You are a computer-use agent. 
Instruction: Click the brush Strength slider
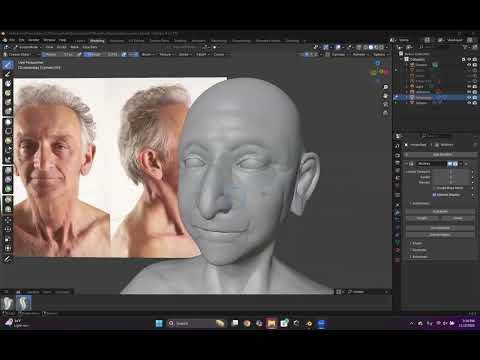[101, 54]
